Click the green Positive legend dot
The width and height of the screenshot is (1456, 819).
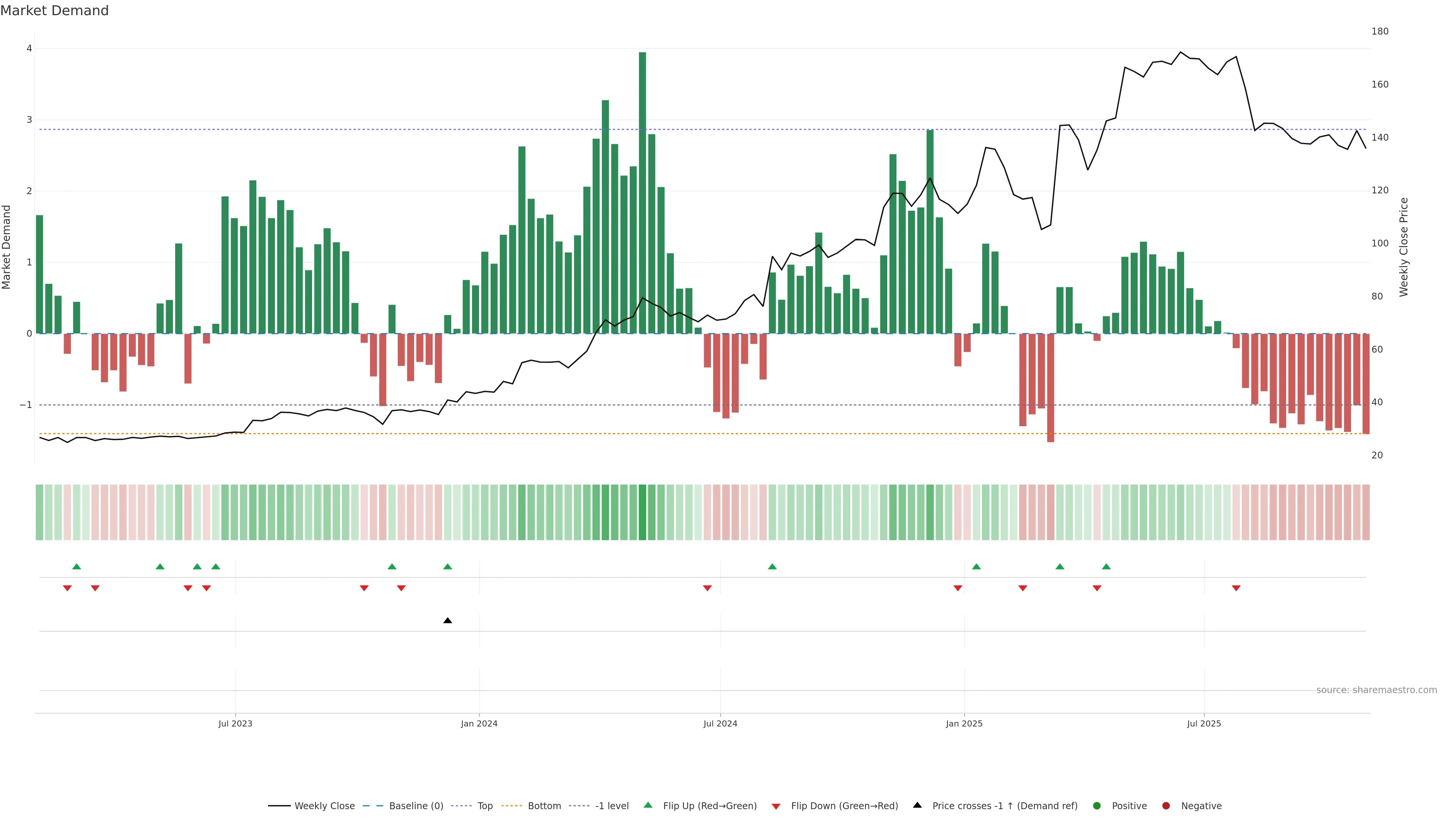[x=1097, y=805]
